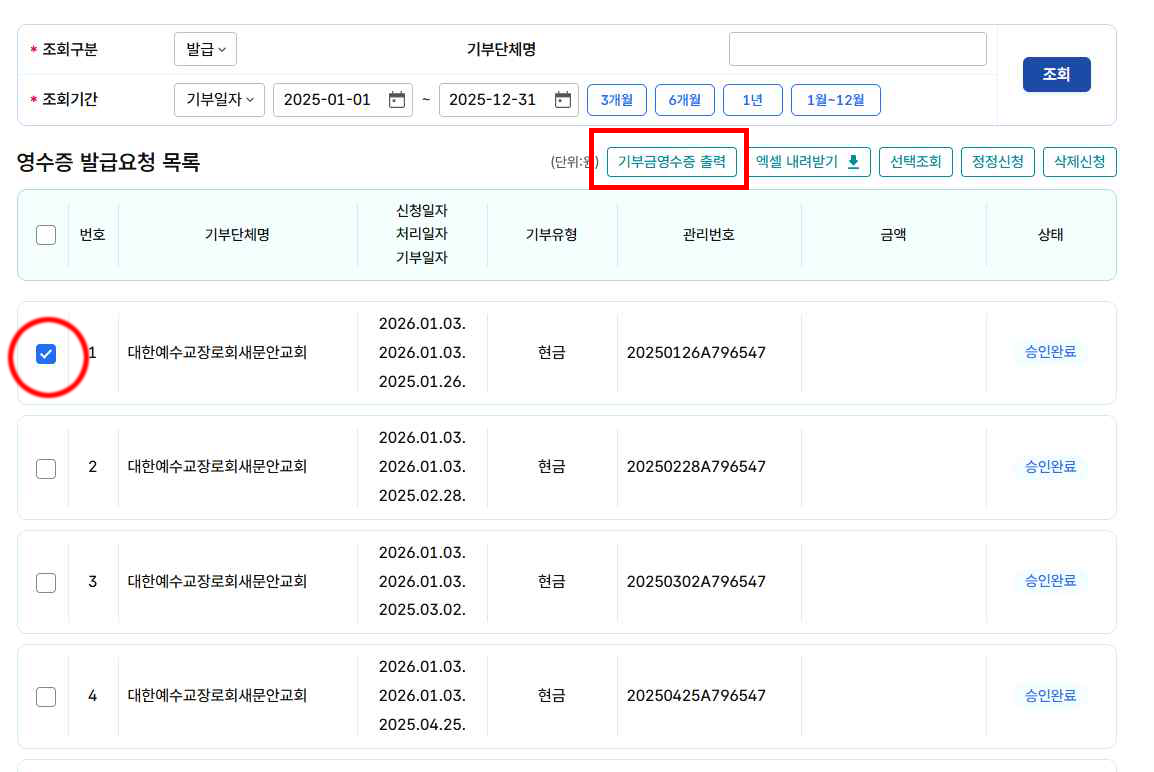
Task: Tick the checkbox for row 4
Action: 46,696
